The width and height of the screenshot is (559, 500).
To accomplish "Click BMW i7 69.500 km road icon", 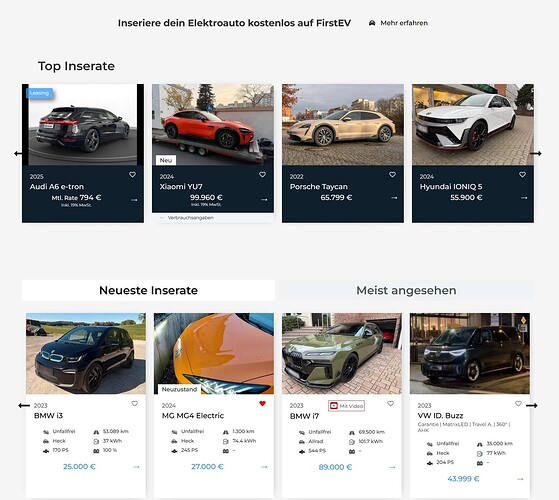I will tap(352, 432).
